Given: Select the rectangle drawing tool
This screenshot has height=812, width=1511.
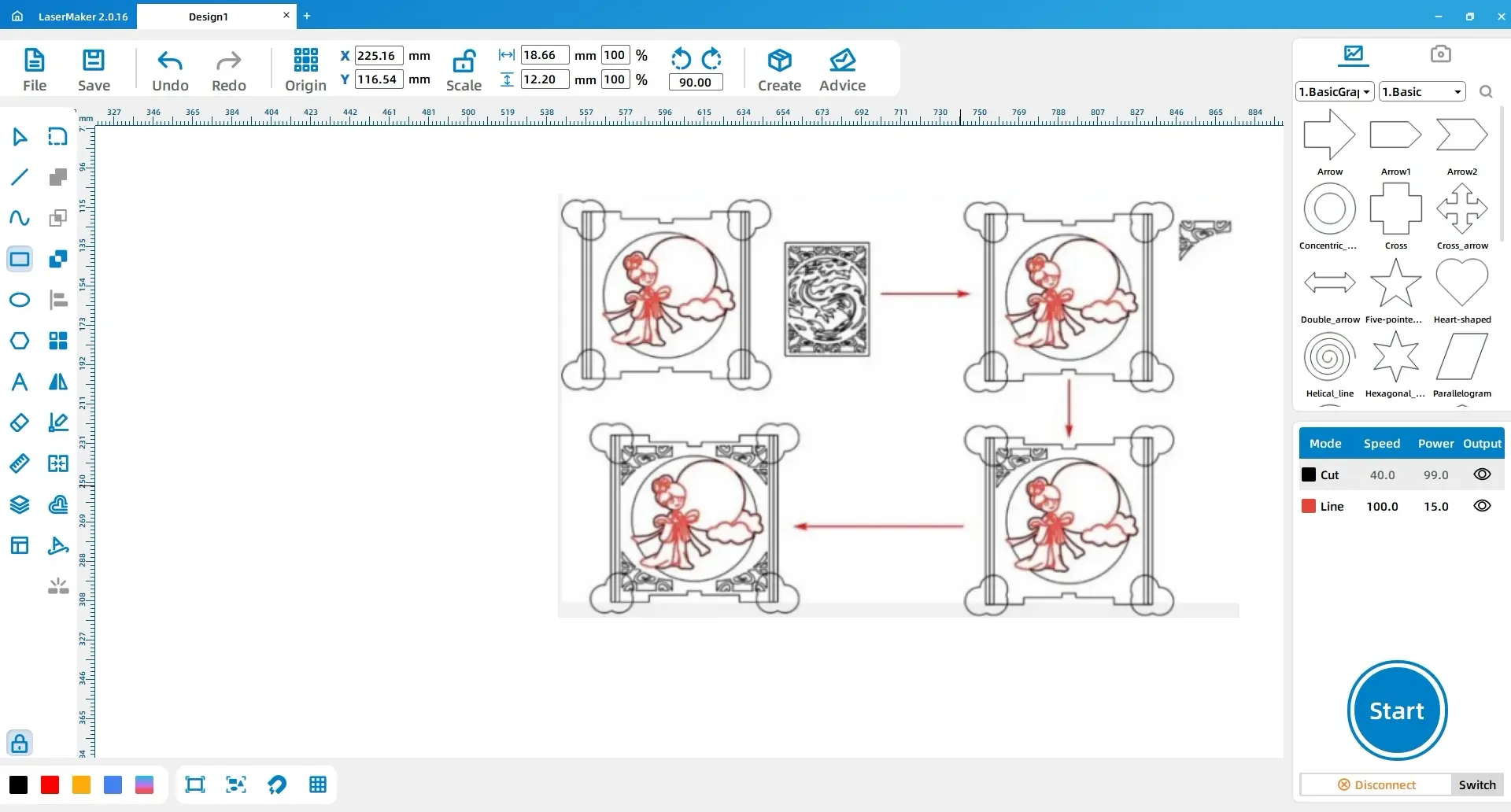Looking at the screenshot, I should pos(20,259).
